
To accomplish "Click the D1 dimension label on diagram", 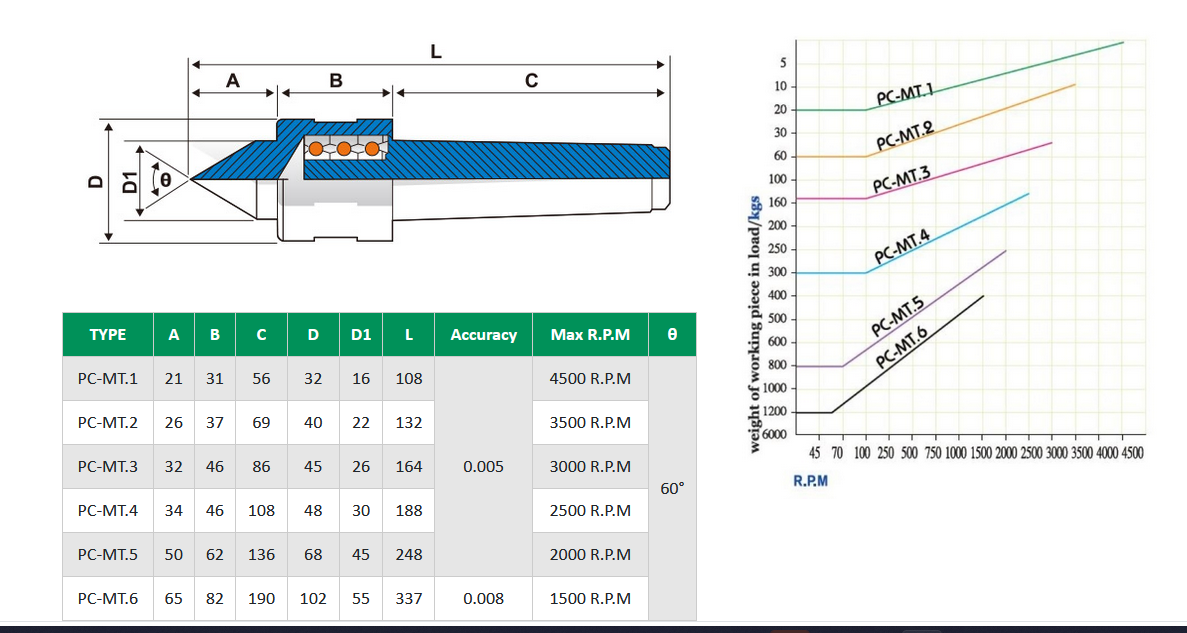I will point(129,182).
